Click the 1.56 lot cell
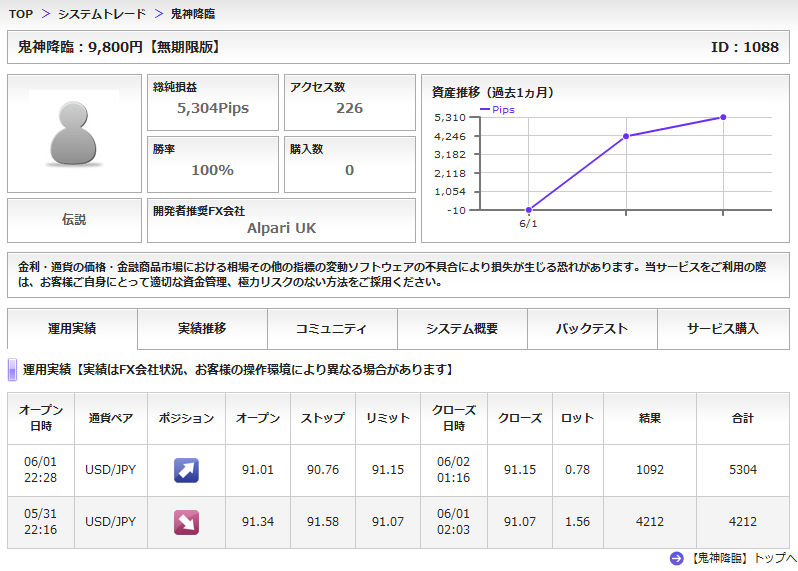This screenshot has height=571, width=798. tap(578, 522)
